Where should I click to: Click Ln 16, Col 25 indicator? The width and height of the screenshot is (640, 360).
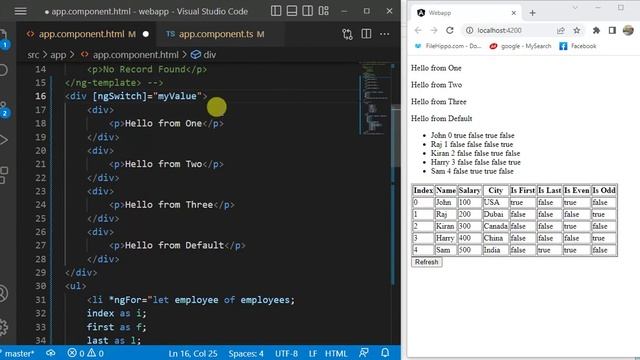click(193, 353)
